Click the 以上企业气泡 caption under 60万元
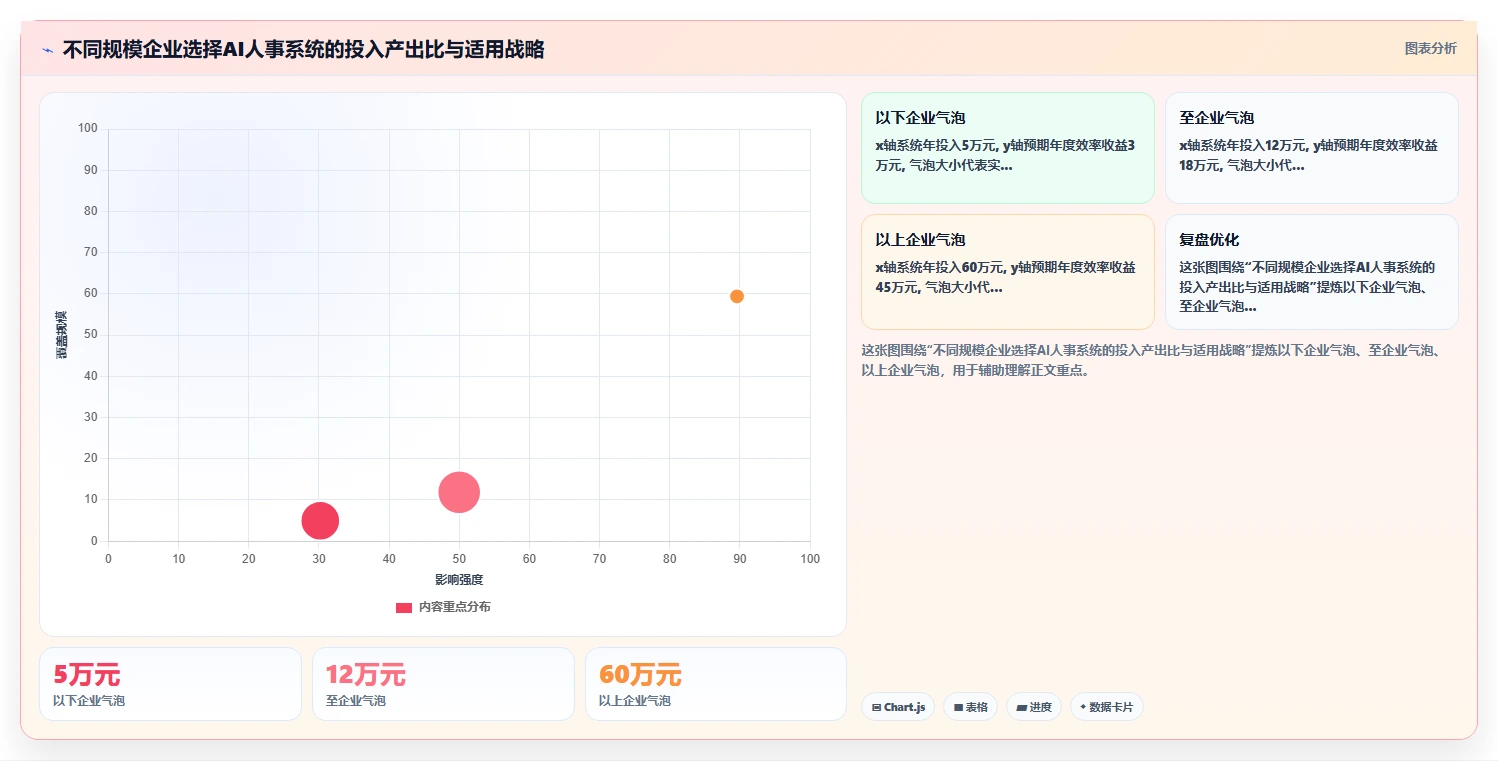The width and height of the screenshot is (1498, 761). click(x=635, y=701)
